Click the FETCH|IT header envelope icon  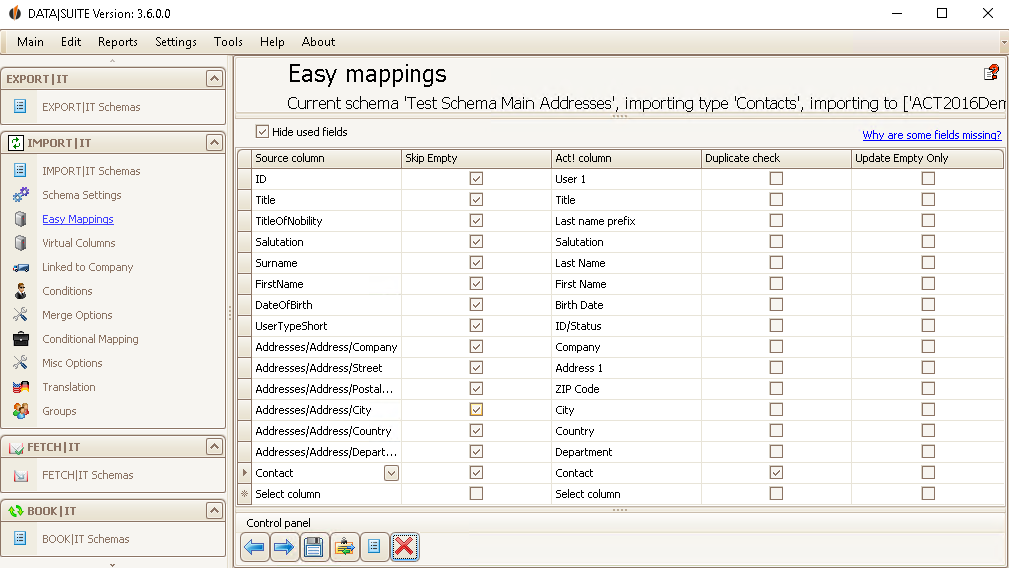[x=15, y=447]
